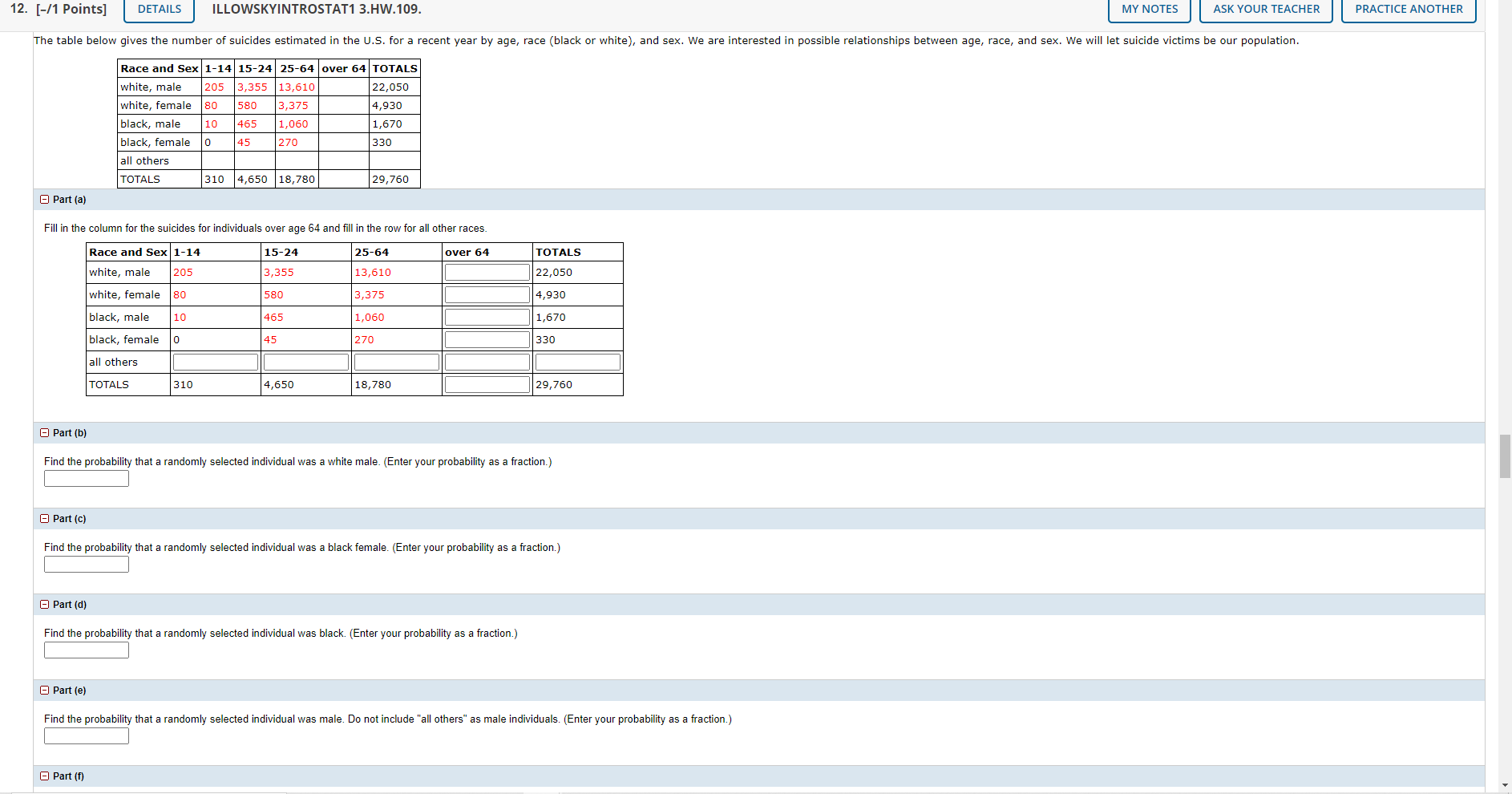Click the over 64 input for white female
Viewport: 1512px width, 794px height.
coord(487,294)
